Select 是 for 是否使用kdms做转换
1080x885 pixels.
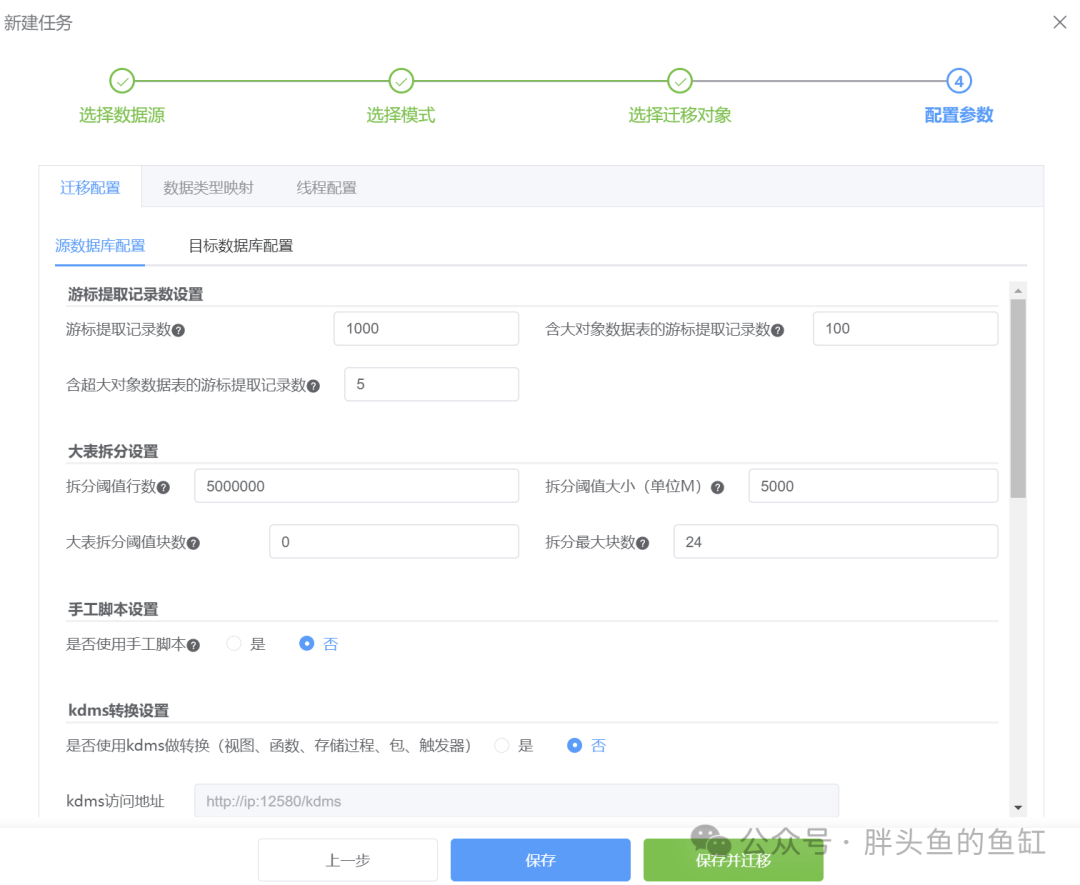502,745
